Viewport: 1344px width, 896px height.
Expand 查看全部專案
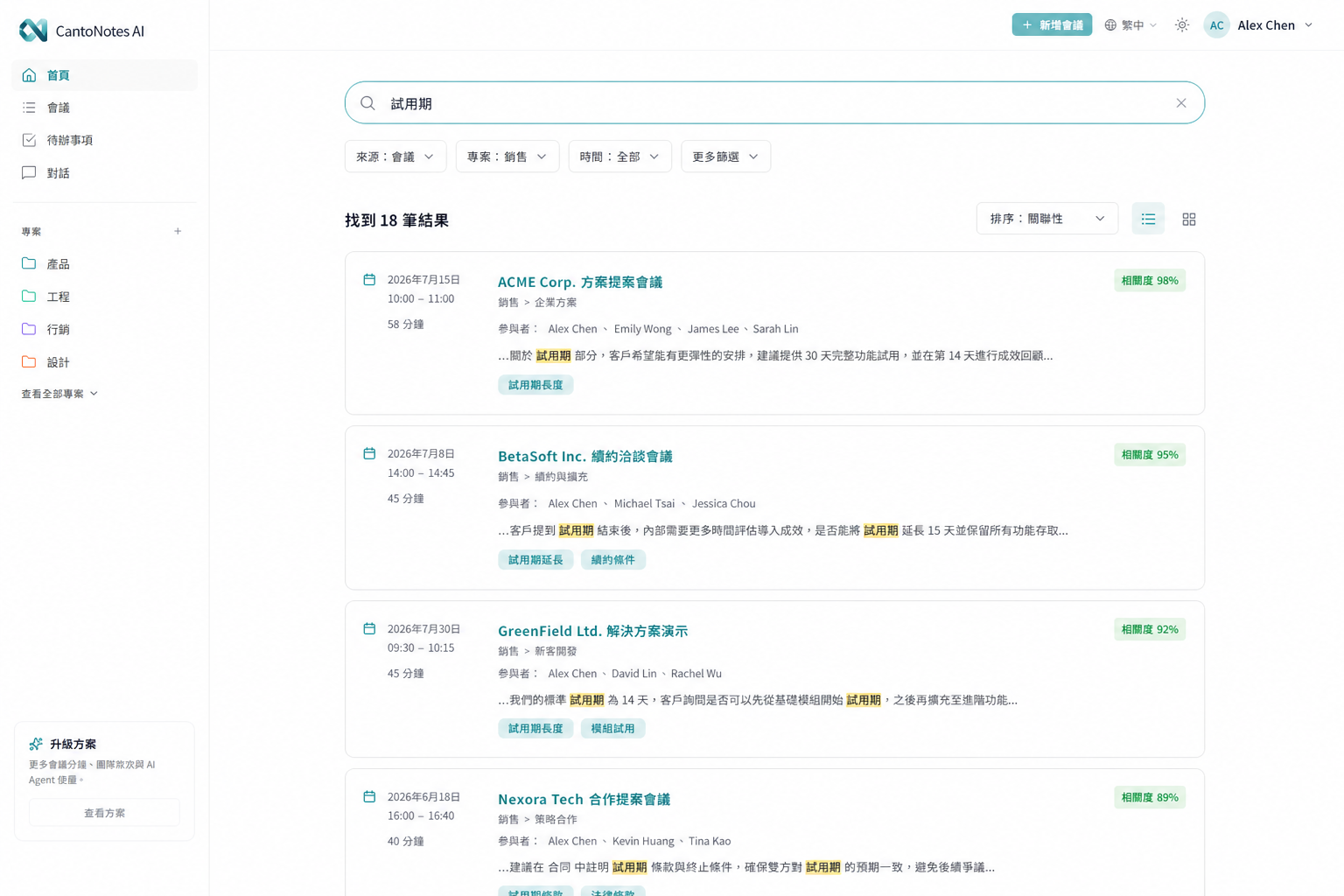click(x=59, y=394)
